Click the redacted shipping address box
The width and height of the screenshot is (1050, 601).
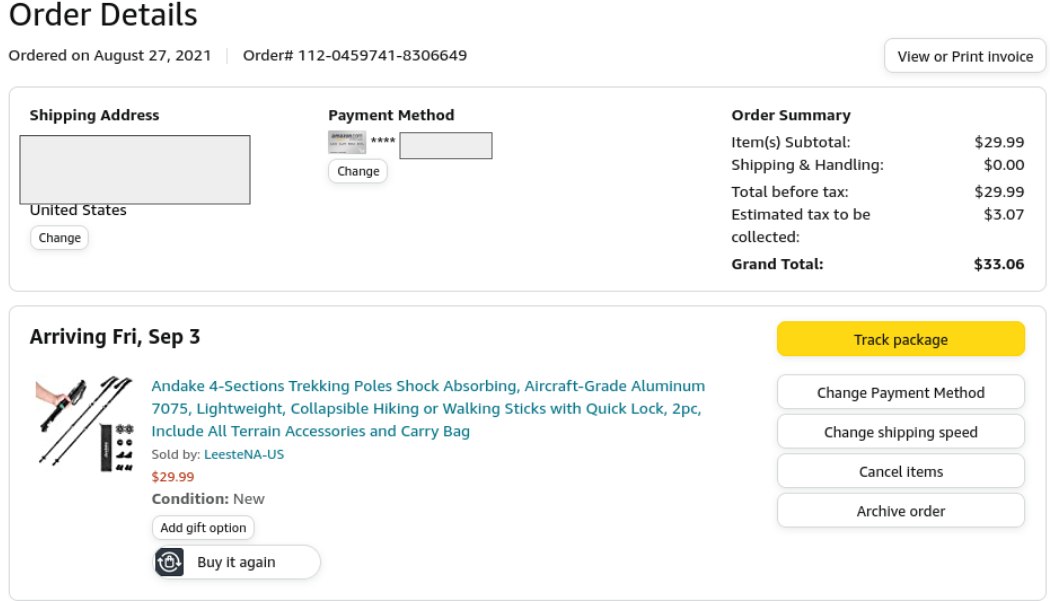[x=135, y=169]
